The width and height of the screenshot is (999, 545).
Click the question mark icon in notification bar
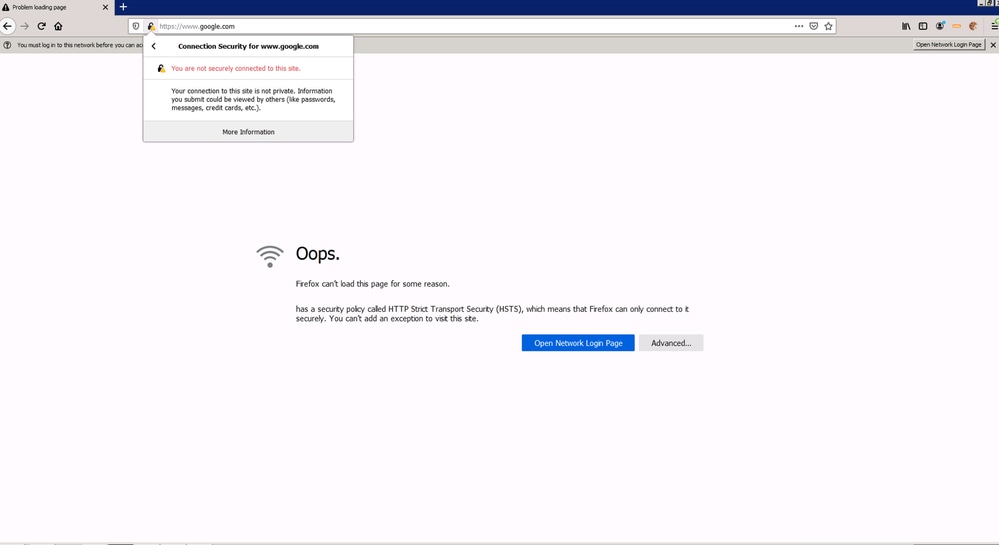pos(7,45)
